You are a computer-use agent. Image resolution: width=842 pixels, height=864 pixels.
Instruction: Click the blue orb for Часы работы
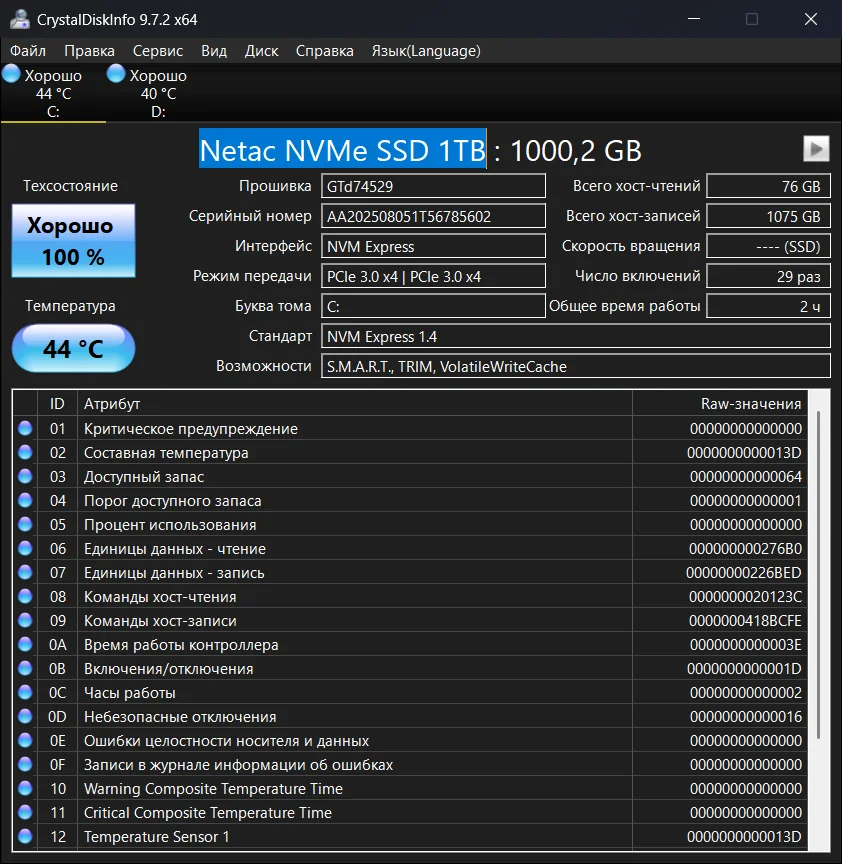(25, 693)
